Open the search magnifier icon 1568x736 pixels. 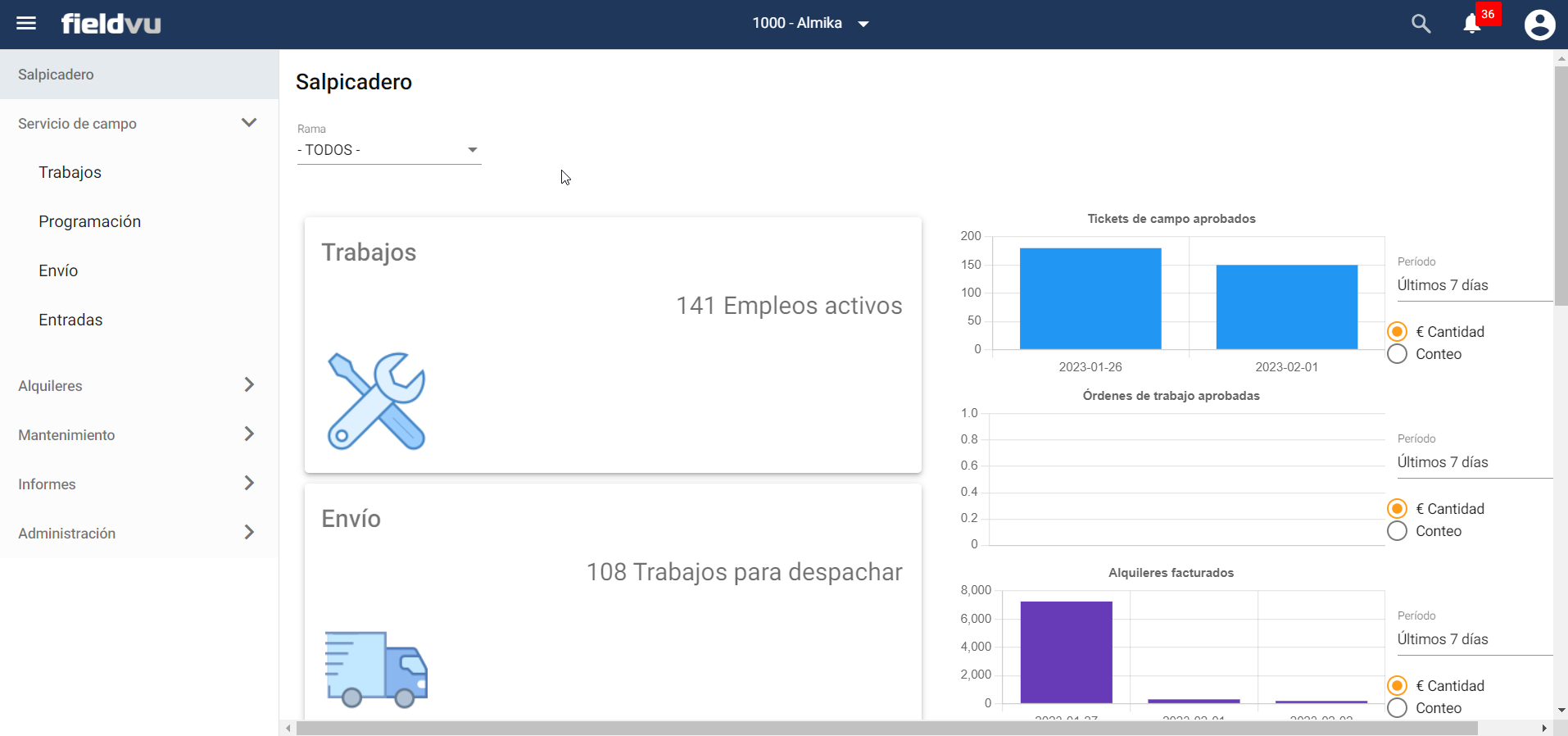click(x=1421, y=24)
